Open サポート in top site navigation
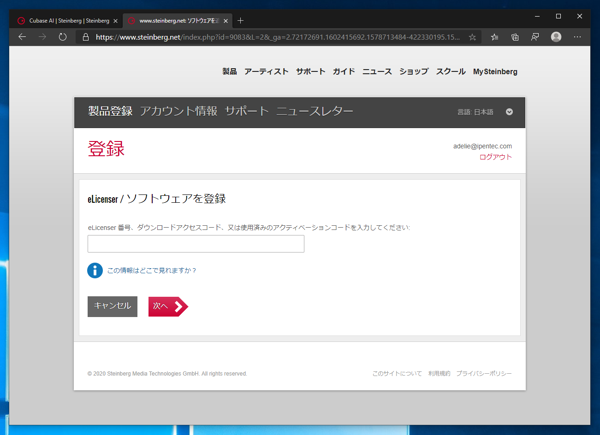 [310, 72]
